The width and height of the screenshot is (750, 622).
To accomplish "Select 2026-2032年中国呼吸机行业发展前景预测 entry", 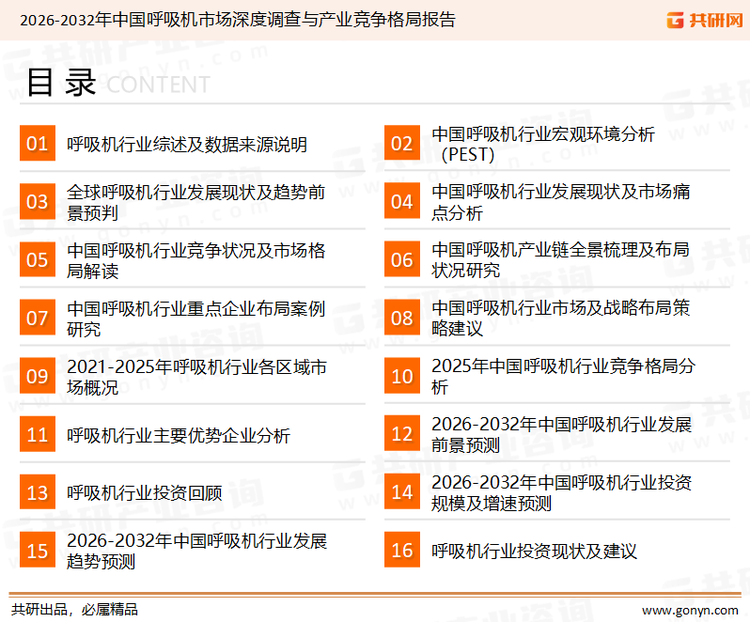I will 562,434.
